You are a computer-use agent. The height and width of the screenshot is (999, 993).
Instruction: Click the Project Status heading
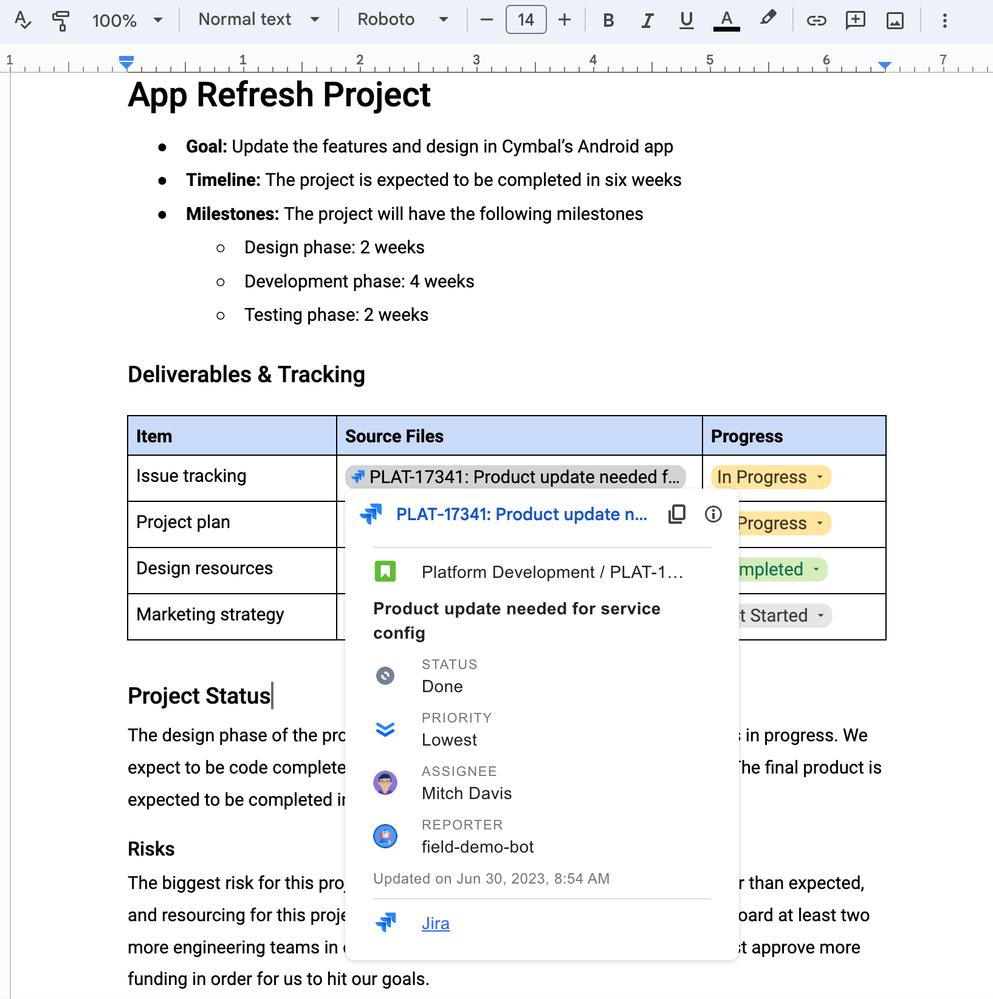pos(199,696)
